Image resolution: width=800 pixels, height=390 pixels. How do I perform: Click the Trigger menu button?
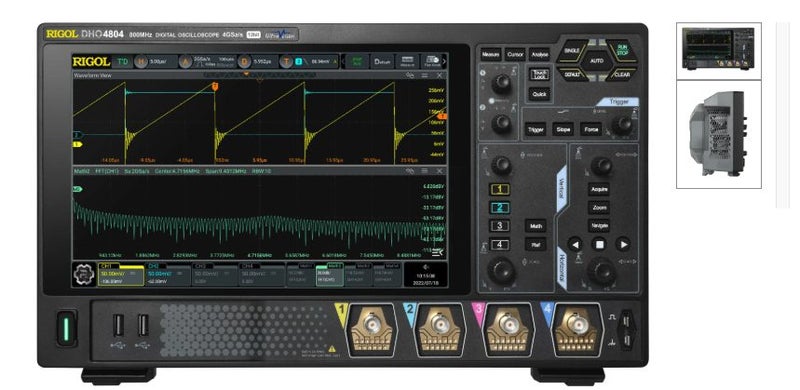535,129
